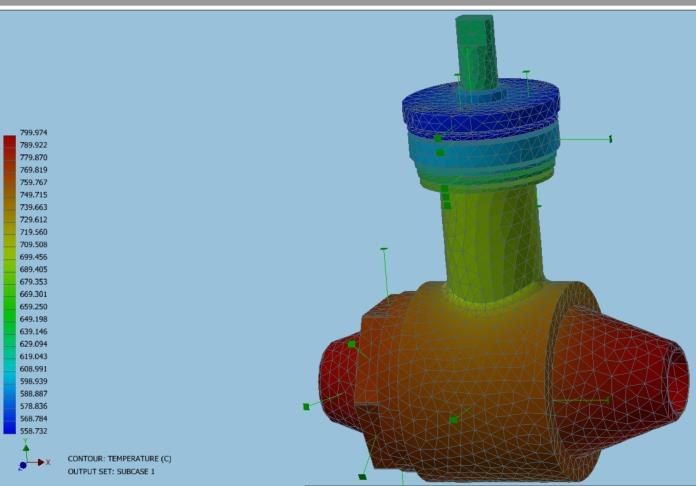Image resolution: width=696 pixels, height=486 pixels.
Task: Click the green square marker at bottom-left of model
Action: (x=305, y=407)
